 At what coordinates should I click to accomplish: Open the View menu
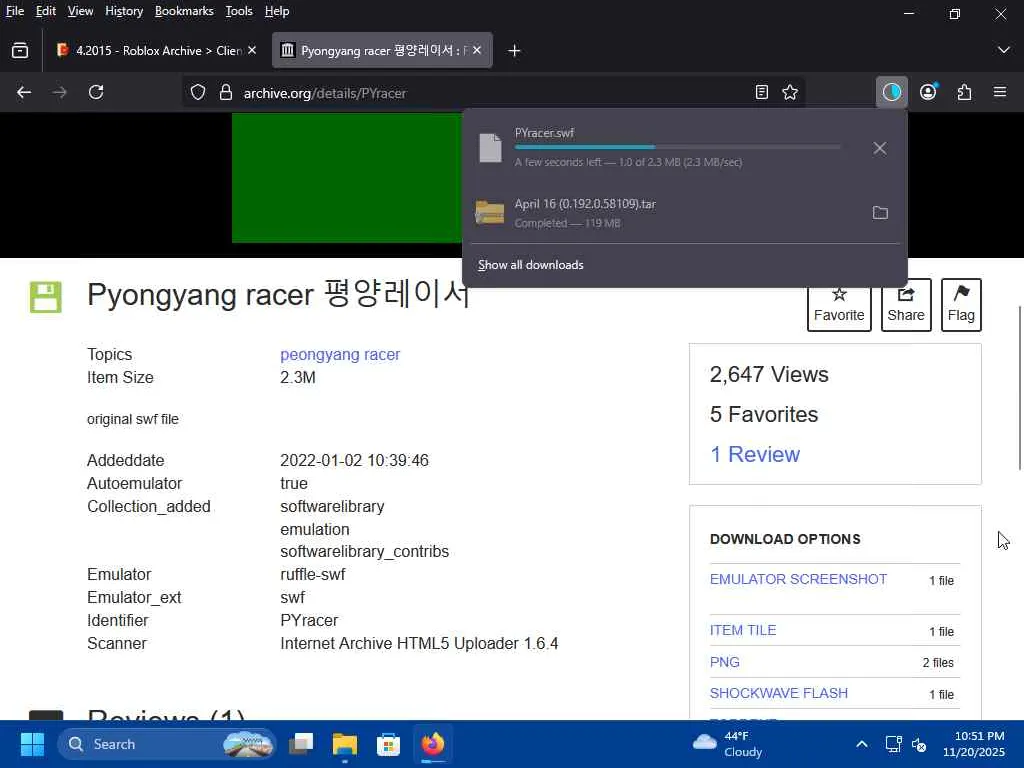coord(80,11)
